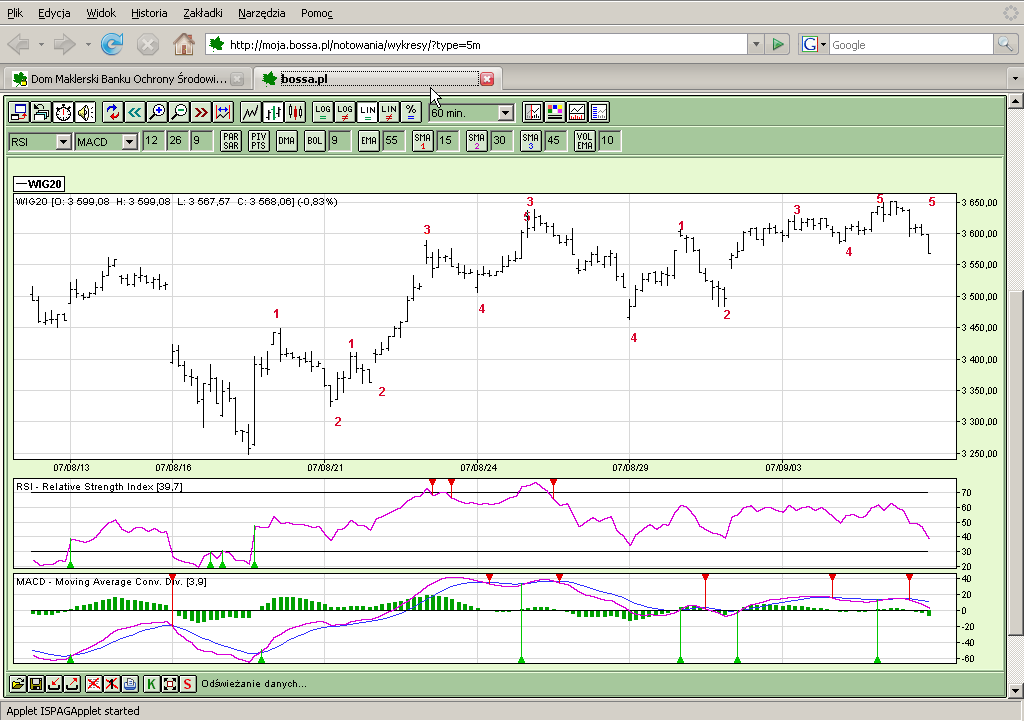Click the printer icon in bottom toolbar
The height and width of the screenshot is (721, 1024).
[x=130, y=684]
